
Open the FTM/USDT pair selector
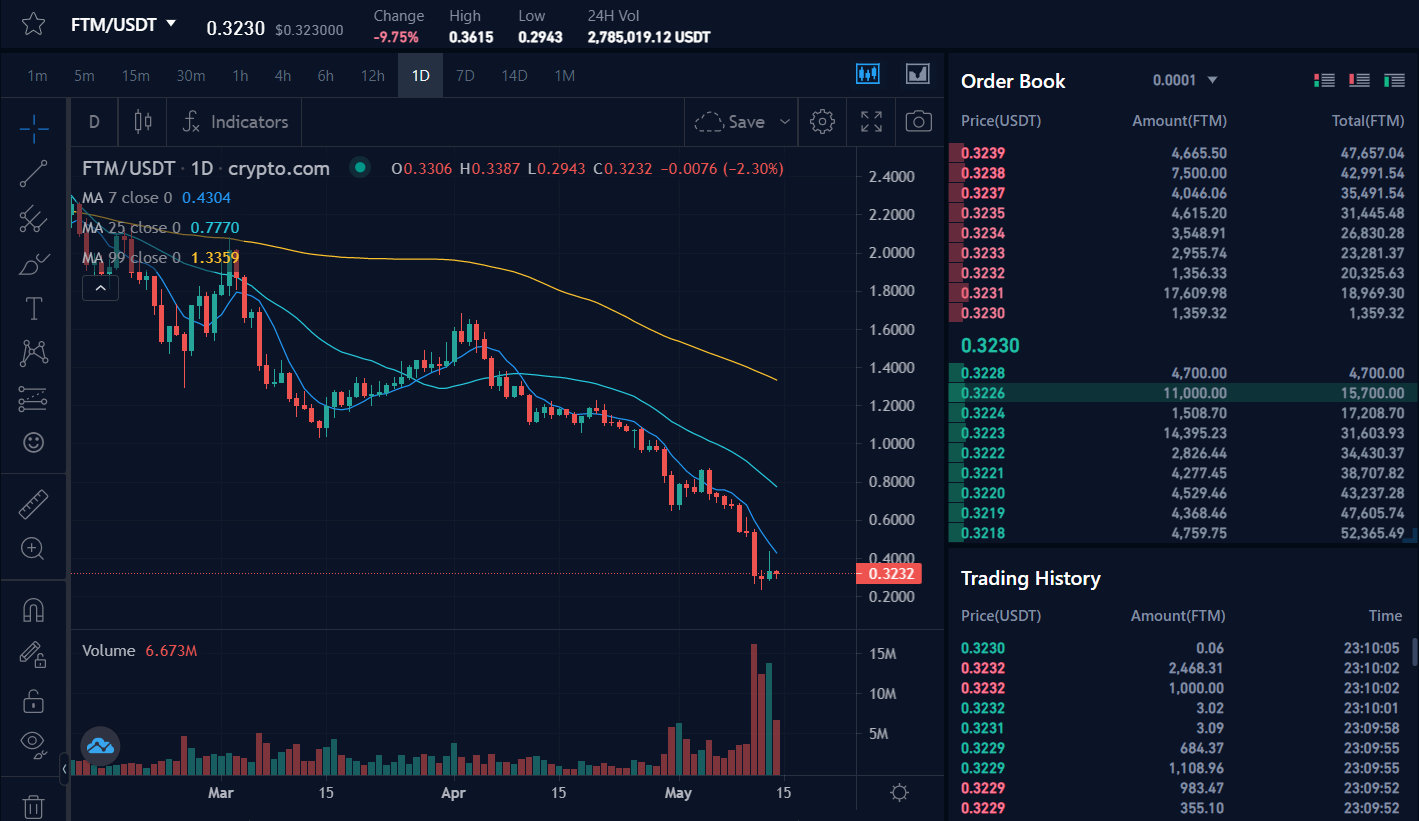click(x=122, y=24)
